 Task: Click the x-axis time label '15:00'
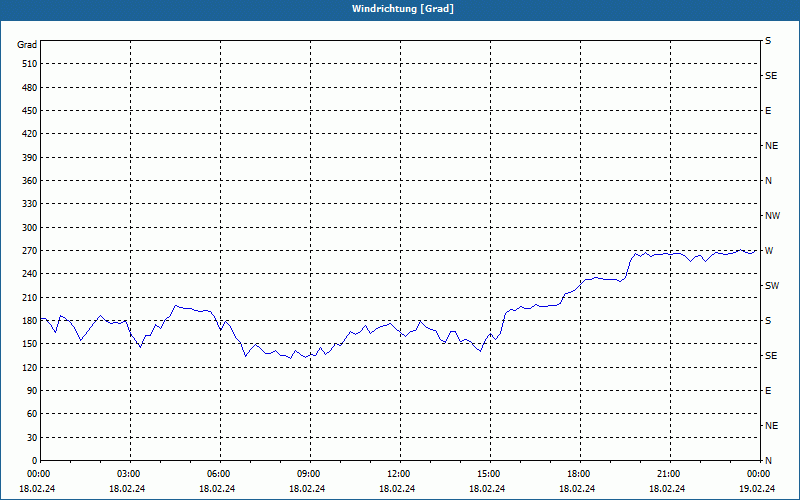(x=490, y=474)
